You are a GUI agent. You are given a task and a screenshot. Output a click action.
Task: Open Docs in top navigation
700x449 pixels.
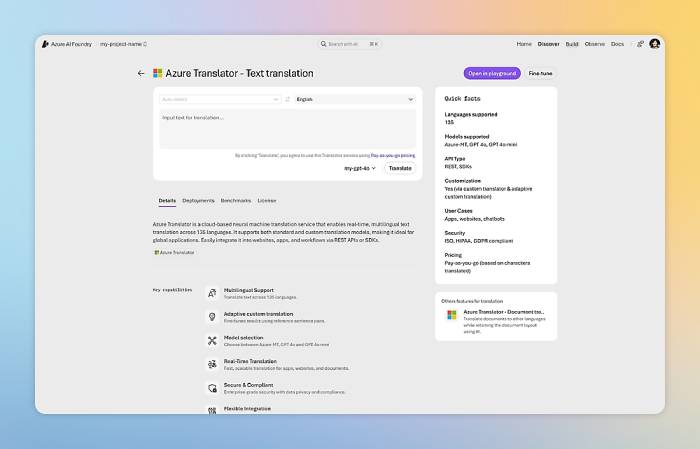pyautogui.click(x=617, y=44)
